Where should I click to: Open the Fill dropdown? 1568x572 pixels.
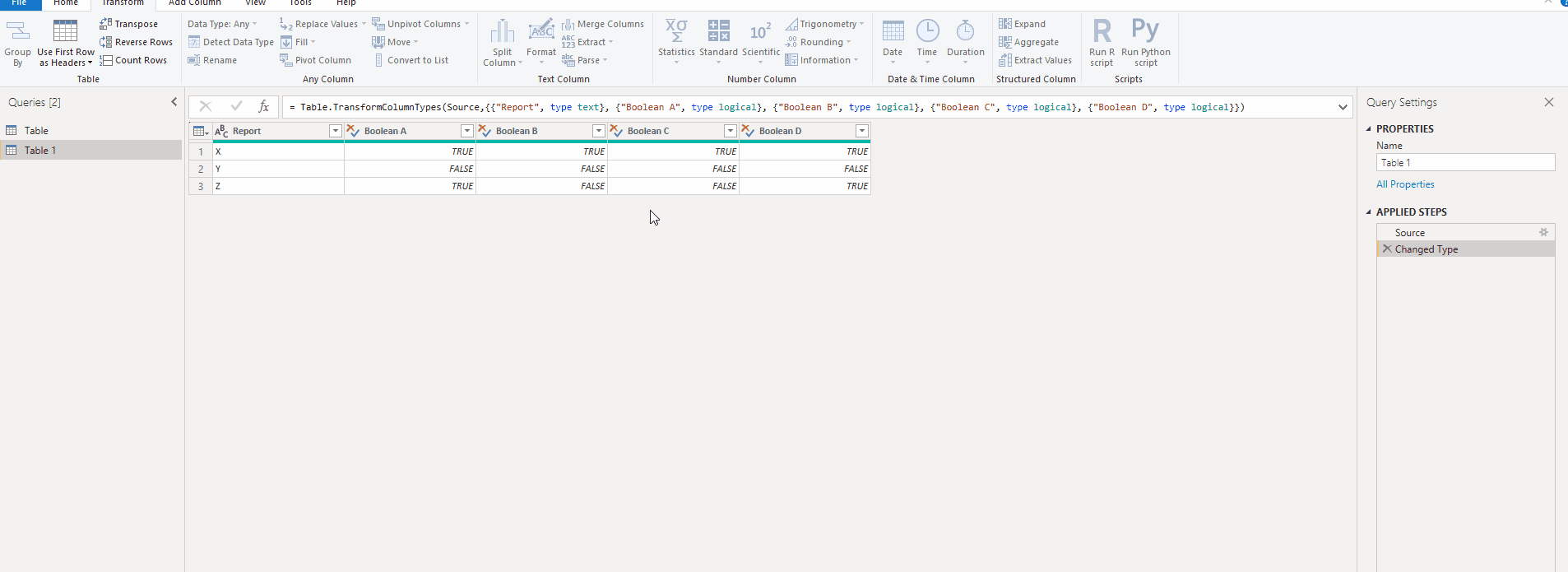299,42
